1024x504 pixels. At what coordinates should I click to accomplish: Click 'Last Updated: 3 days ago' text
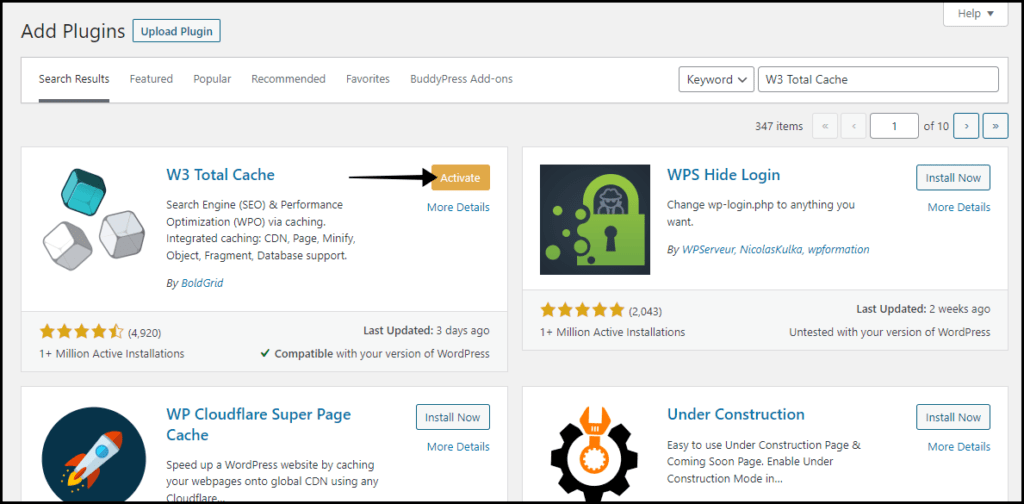426,331
